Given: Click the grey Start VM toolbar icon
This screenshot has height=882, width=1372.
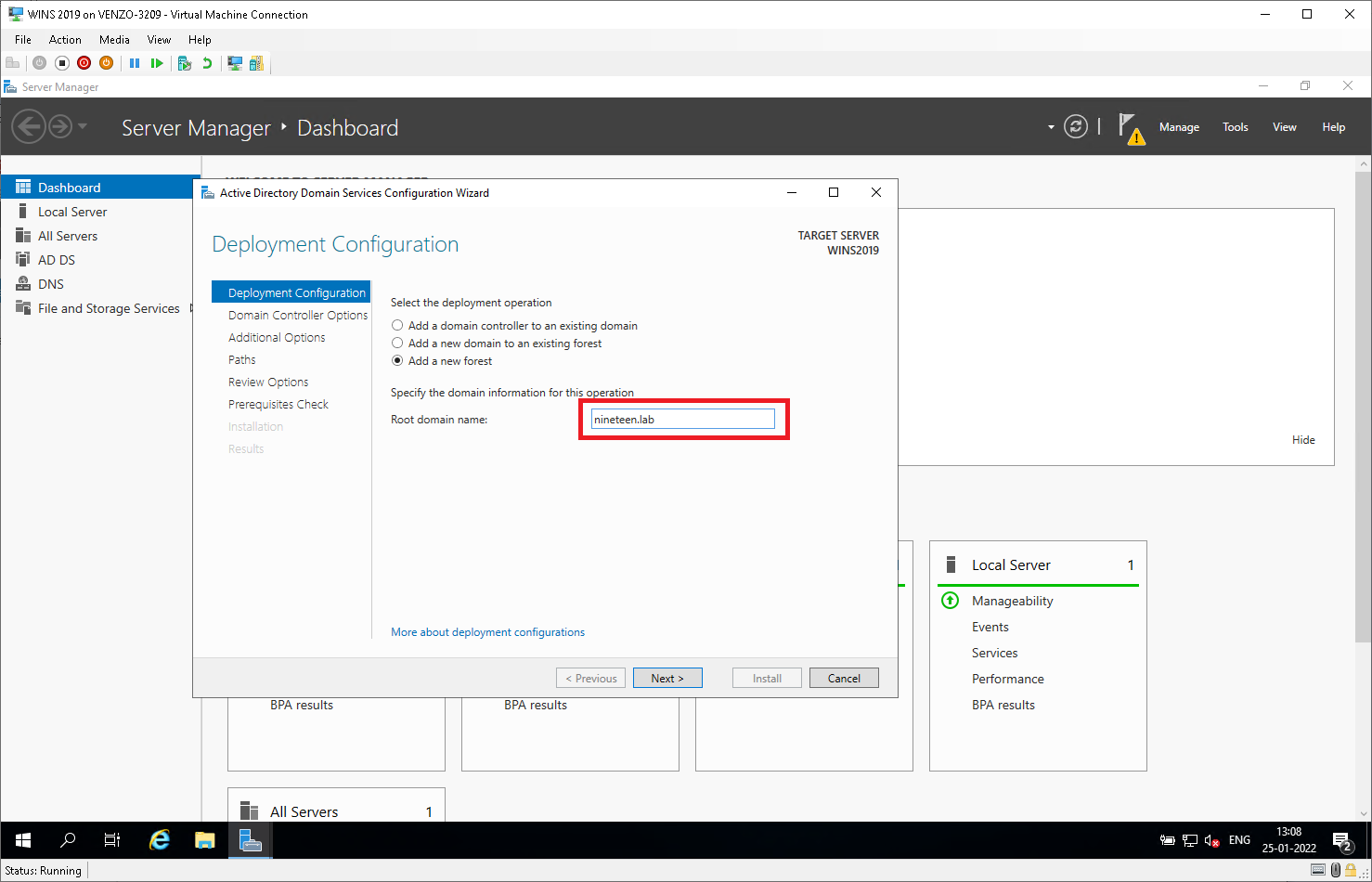Looking at the screenshot, I should tap(39, 63).
